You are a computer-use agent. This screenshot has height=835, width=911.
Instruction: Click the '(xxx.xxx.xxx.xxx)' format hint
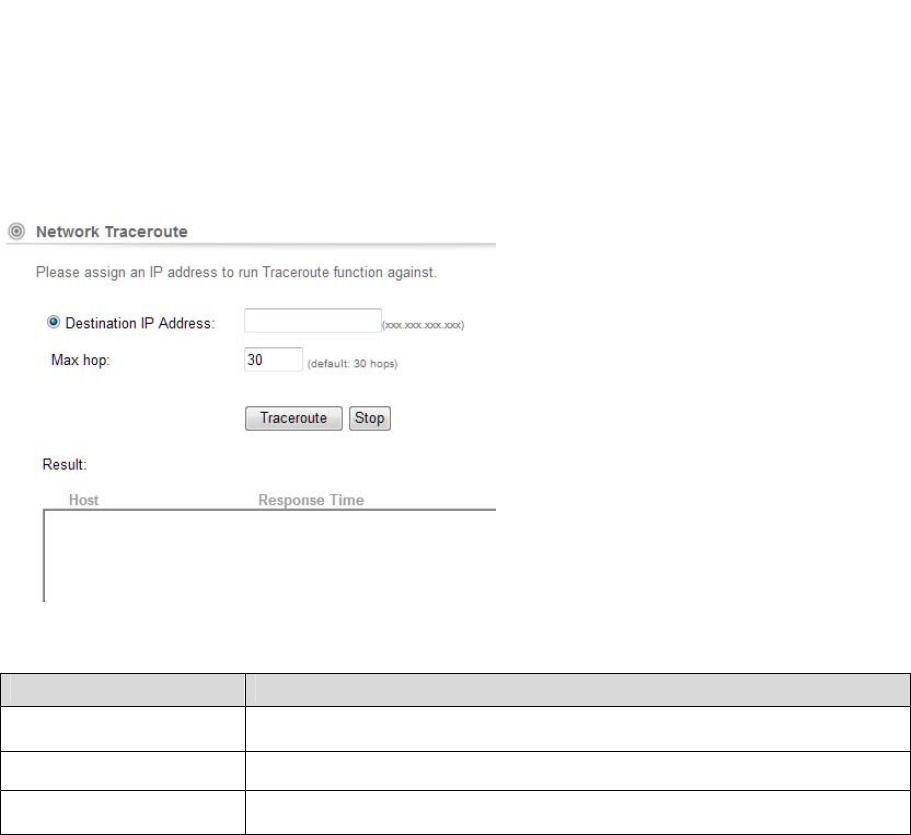point(423,325)
